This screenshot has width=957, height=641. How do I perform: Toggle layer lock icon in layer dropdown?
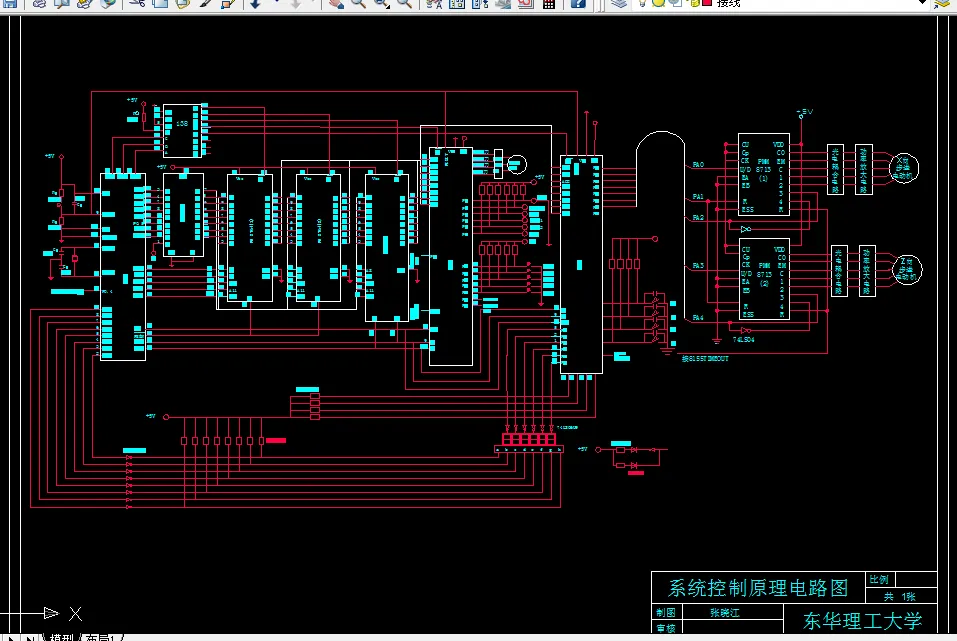click(x=694, y=3)
